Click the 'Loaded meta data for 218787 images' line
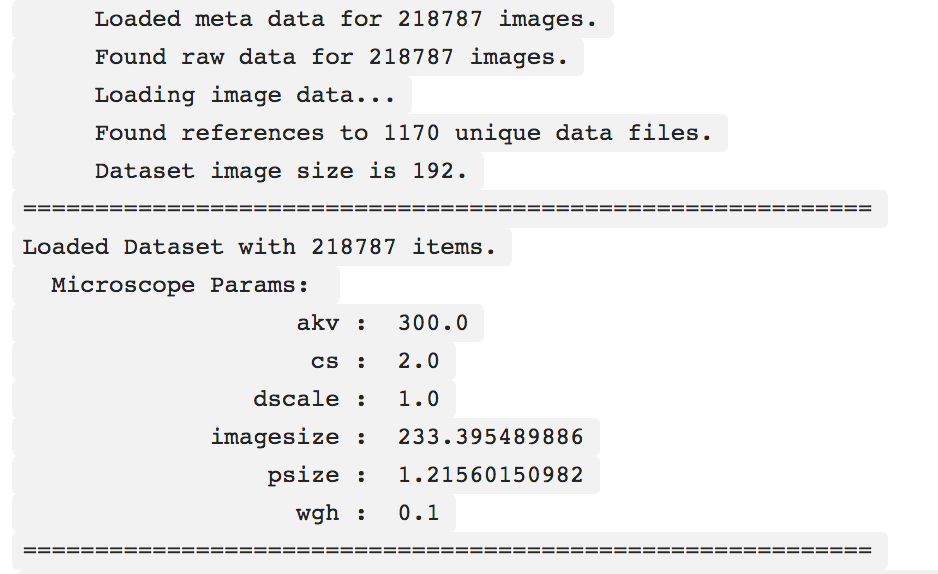Screen dimensions: 938x574 tap(346, 19)
